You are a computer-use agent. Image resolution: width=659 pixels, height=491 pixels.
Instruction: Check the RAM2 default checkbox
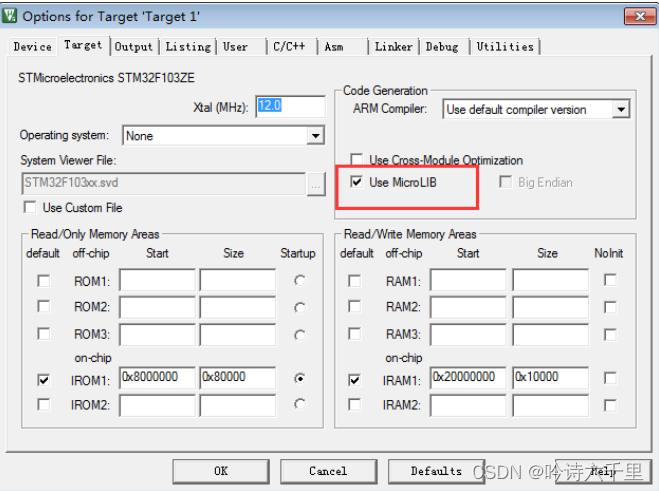355,306
